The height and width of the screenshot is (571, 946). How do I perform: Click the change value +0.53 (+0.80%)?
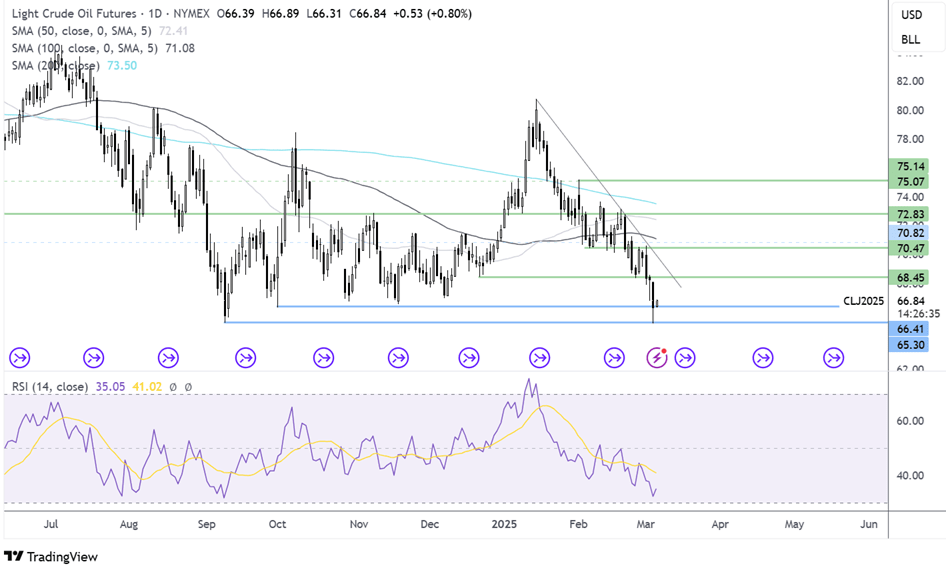click(x=432, y=13)
